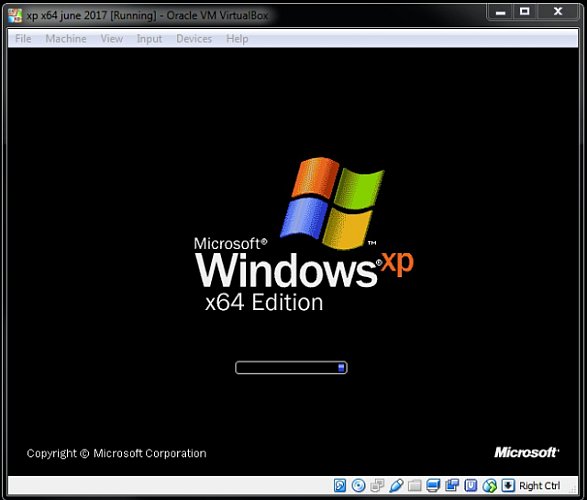Click the display monitor indicator icon
Image resolution: width=587 pixels, height=500 pixels.
tap(433, 485)
